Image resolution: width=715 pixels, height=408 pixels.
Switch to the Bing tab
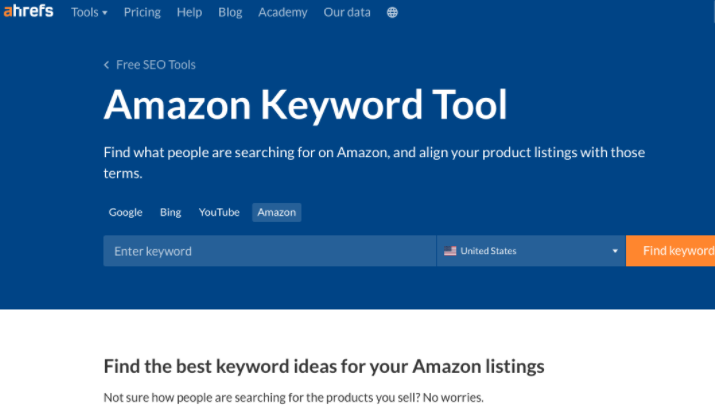pos(171,212)
